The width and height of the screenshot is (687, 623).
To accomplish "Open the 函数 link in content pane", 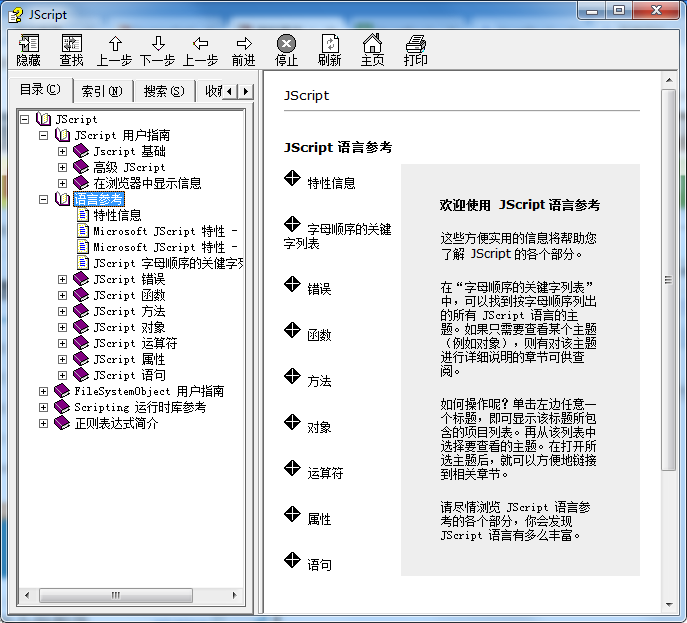I will coord(319,335).
